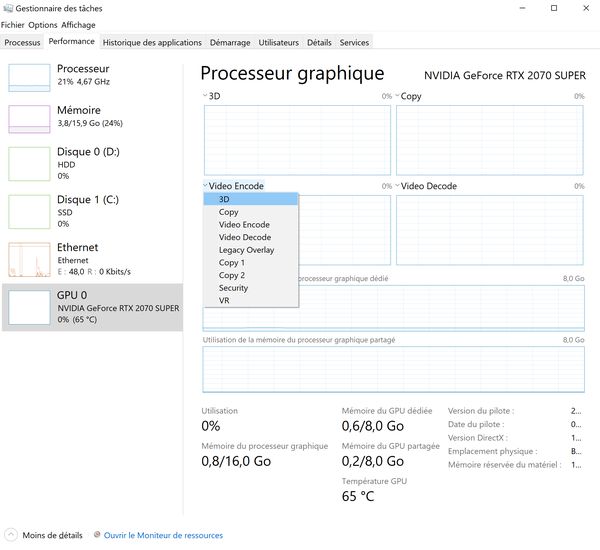
Task: Switch to the Utilisateurs tab
Action: click(x=279, y=42)
